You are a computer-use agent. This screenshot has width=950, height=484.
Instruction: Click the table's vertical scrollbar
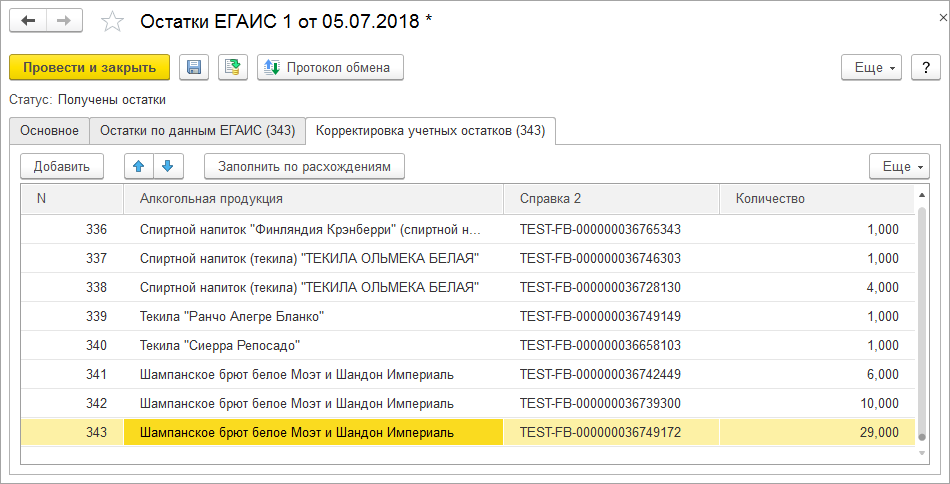(921, 320)
